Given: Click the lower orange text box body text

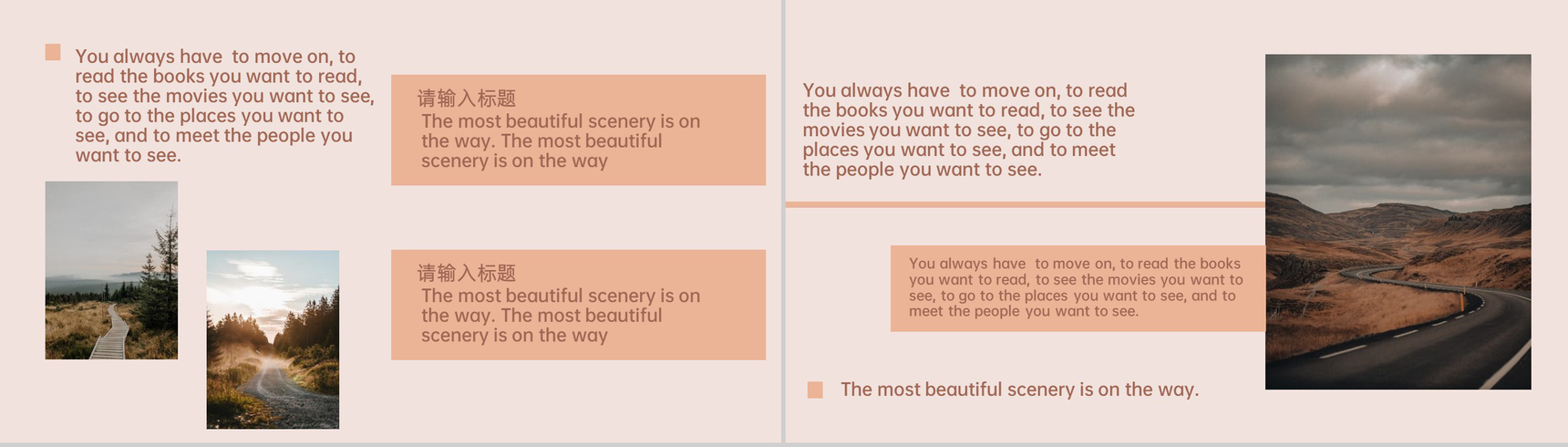Looking at the screenshot, I should click(561, 316).
